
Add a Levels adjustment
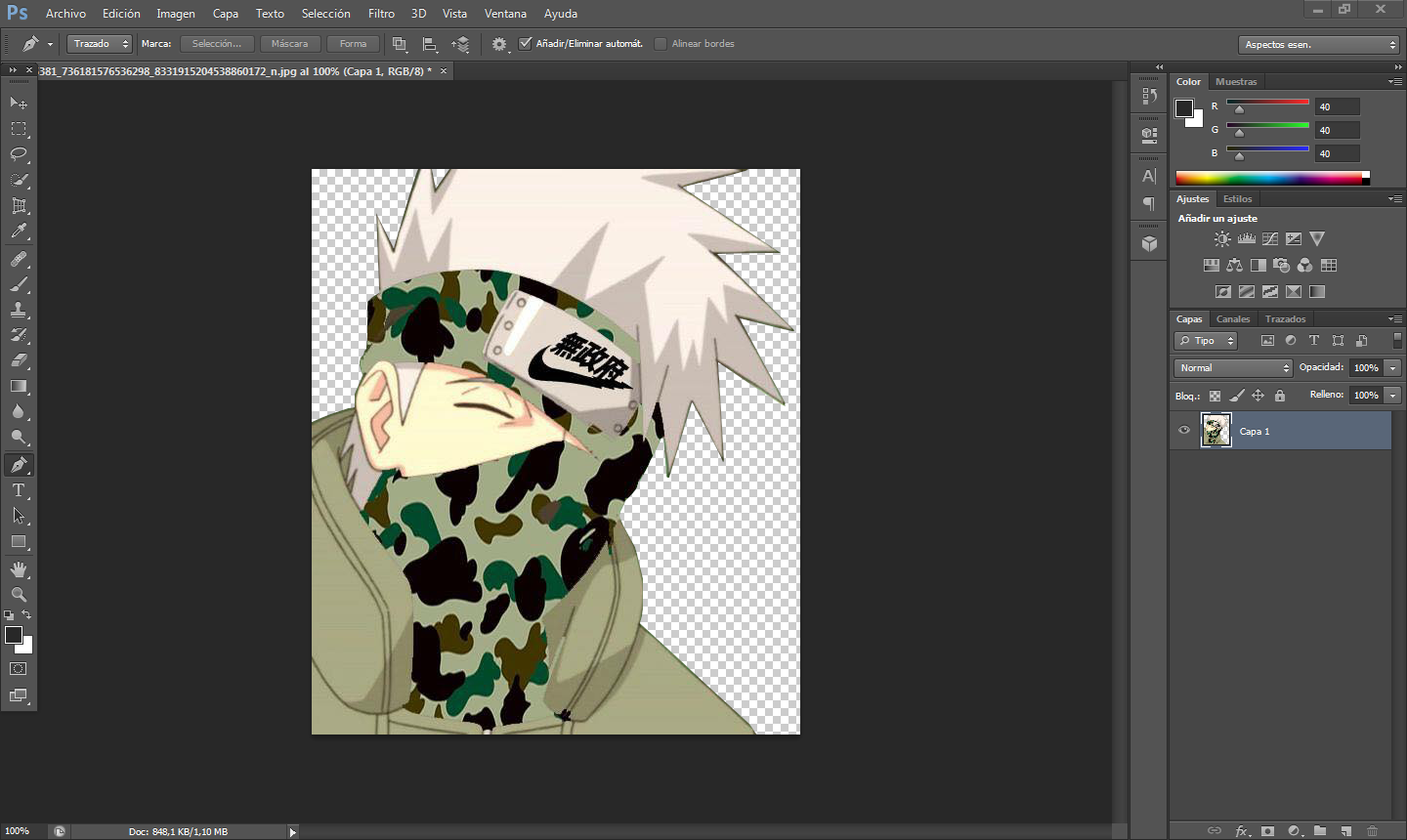tap(1247, 238)
